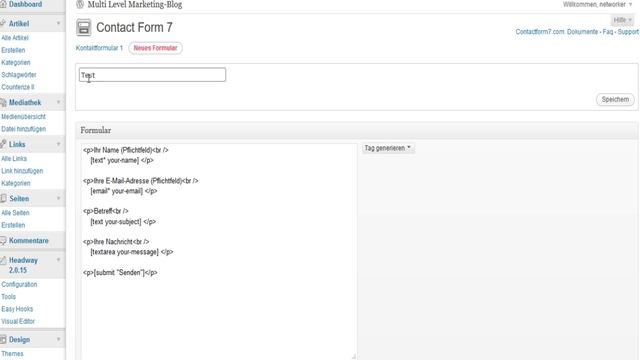The height and width of the screenshot is (360, 640).
Task: Open Headway Tools link
Action: [x=9, y=296]
